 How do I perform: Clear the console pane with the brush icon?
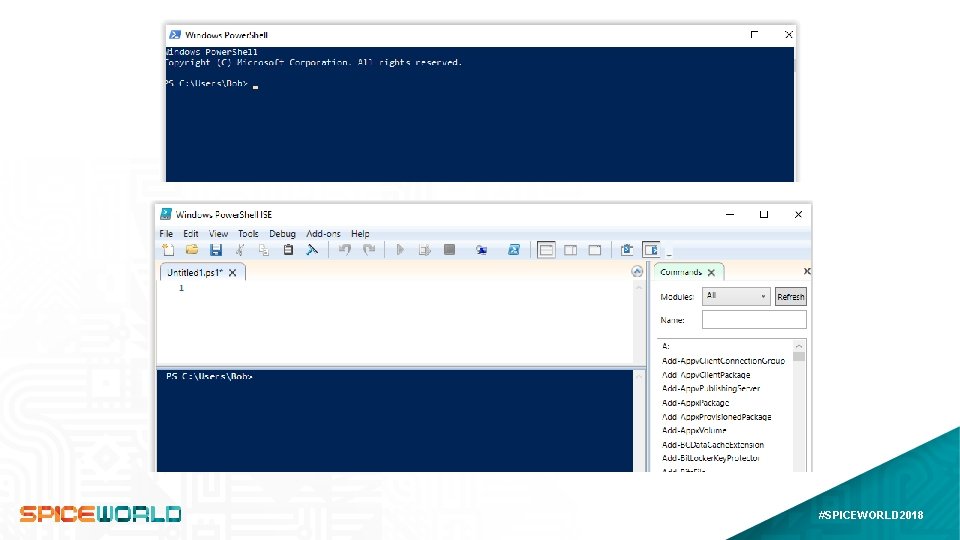pos(312,250)
